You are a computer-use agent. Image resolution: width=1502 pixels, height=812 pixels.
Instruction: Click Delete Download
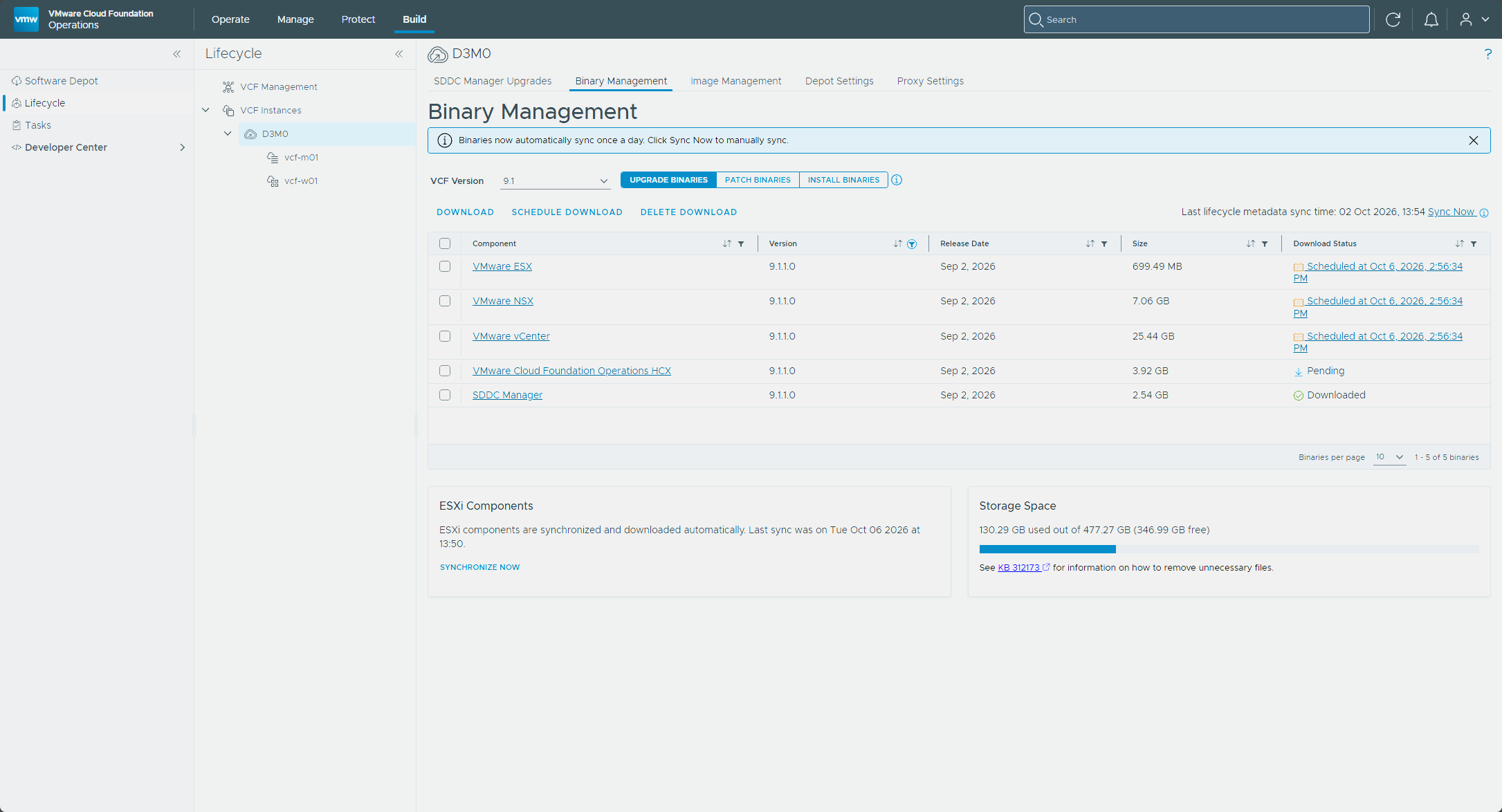688,212
